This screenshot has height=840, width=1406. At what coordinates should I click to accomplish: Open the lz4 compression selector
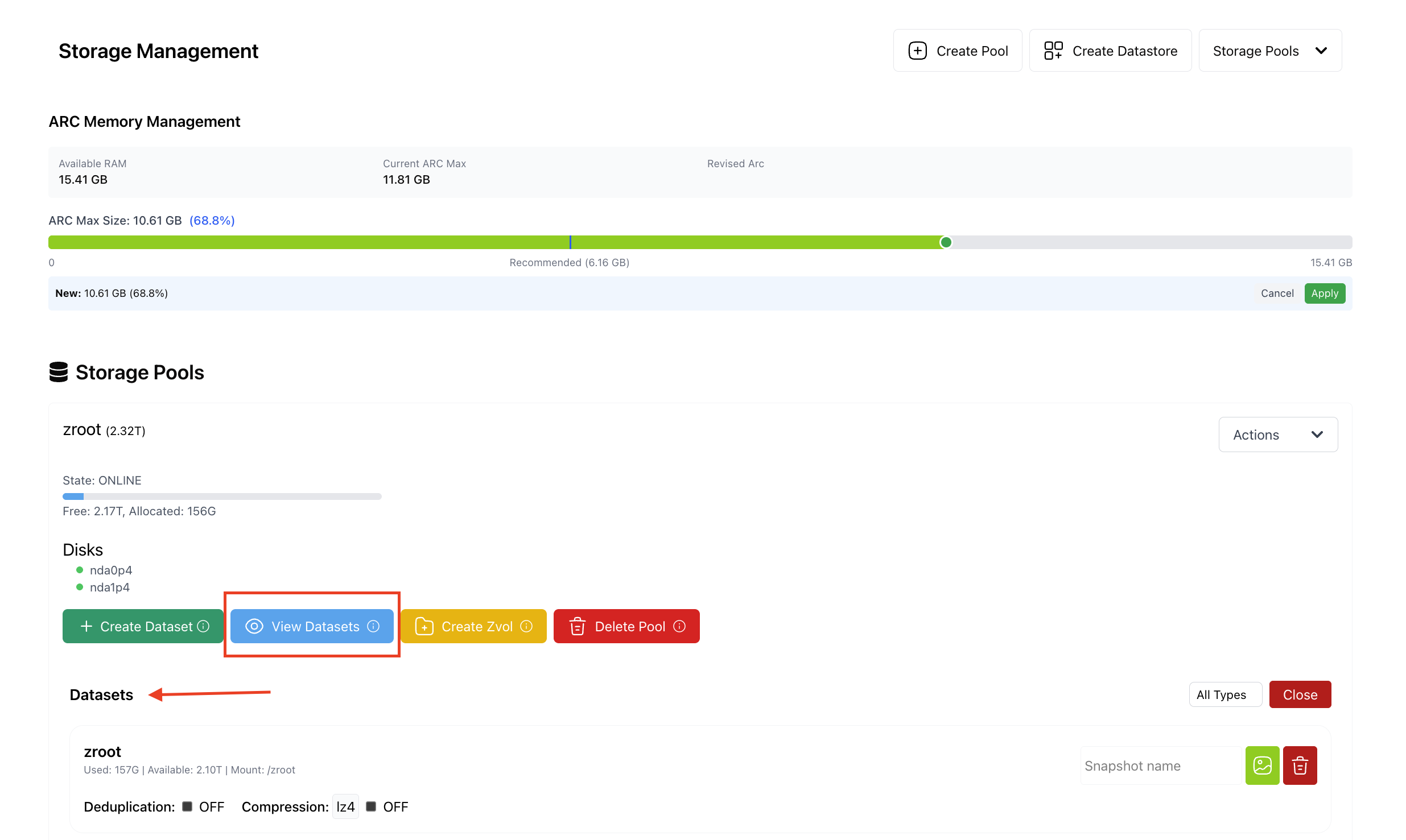click(345, 806)
